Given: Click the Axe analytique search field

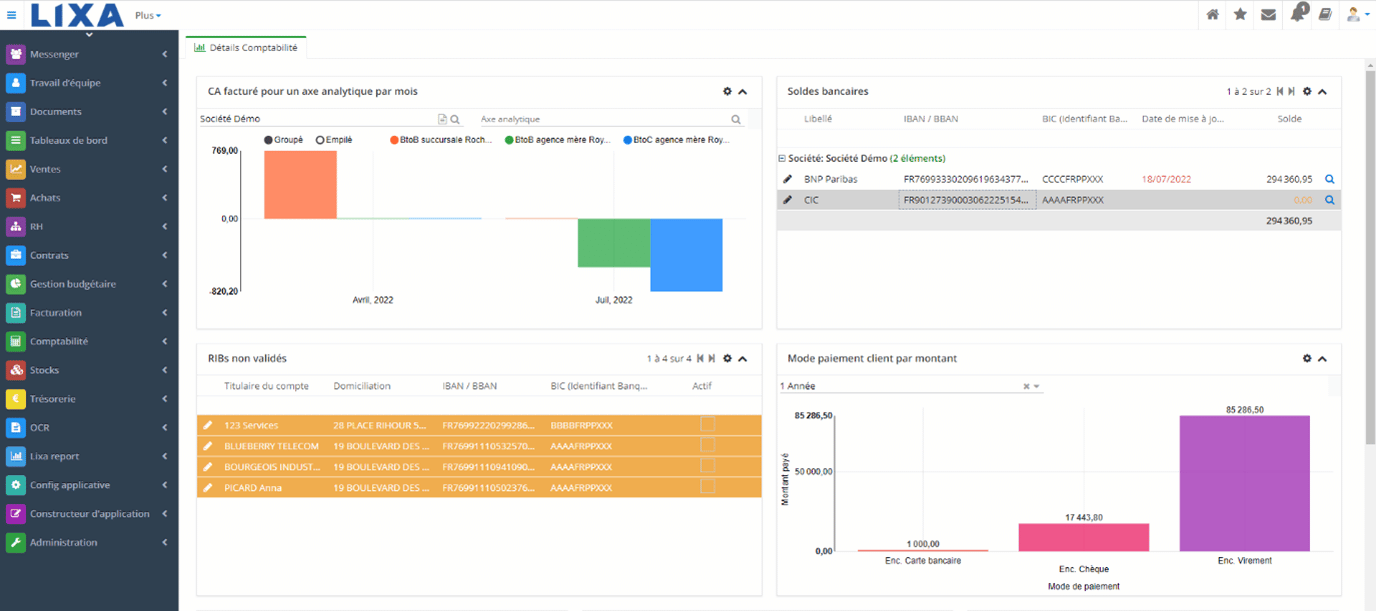Looking at the screenshot, I should [603, 119].
